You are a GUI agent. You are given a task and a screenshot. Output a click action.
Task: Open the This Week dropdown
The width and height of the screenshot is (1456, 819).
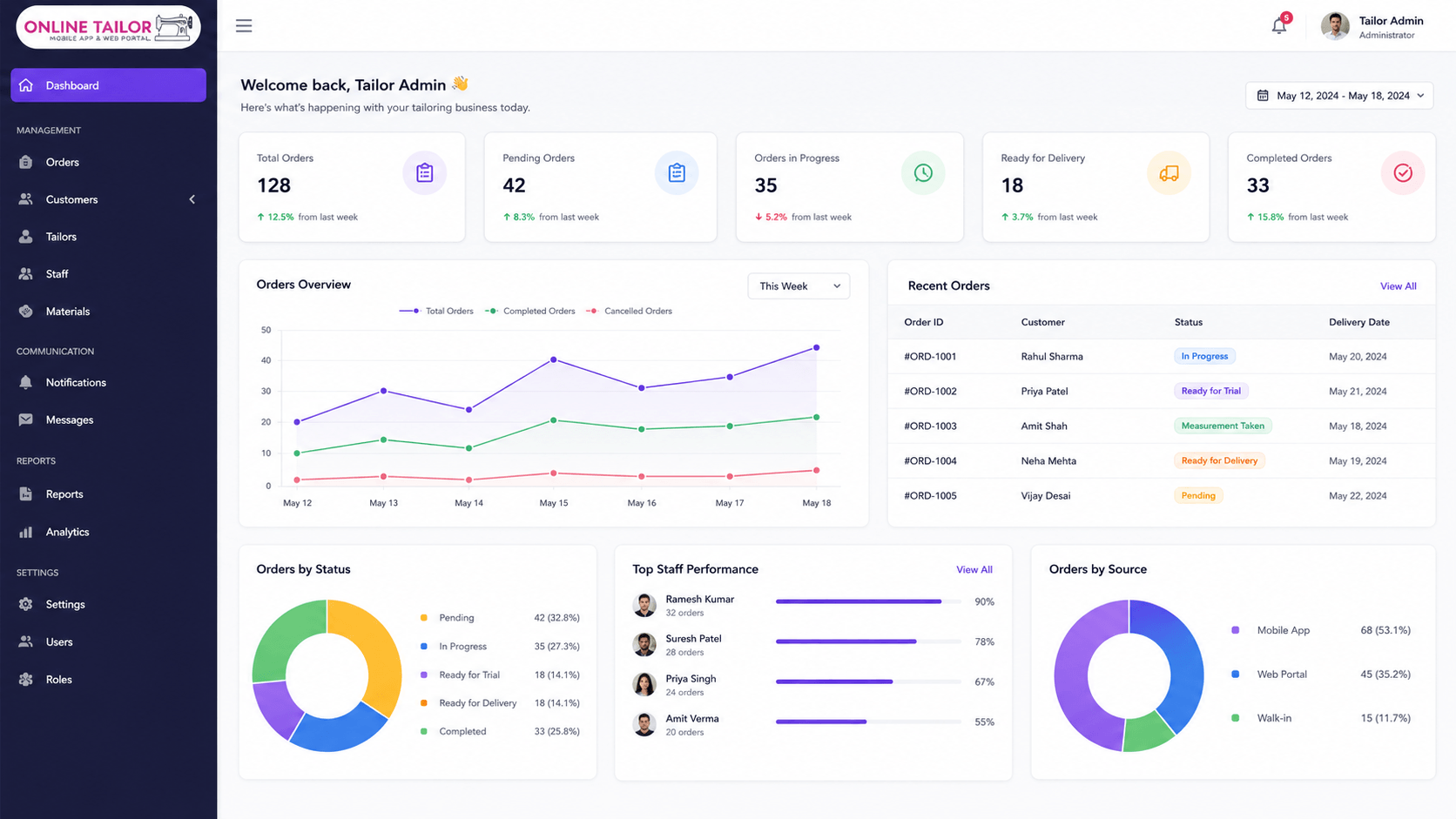(799, 286)
